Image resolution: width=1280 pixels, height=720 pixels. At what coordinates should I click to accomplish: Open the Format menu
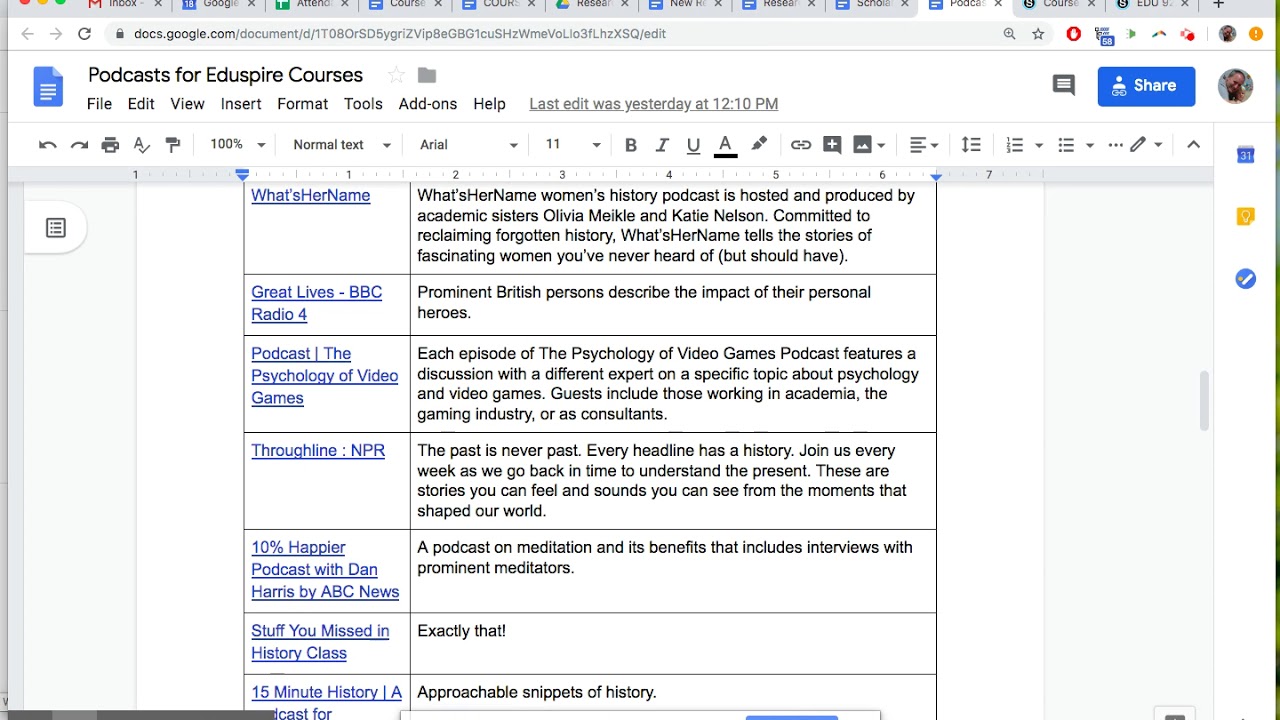tap(302, 104)
